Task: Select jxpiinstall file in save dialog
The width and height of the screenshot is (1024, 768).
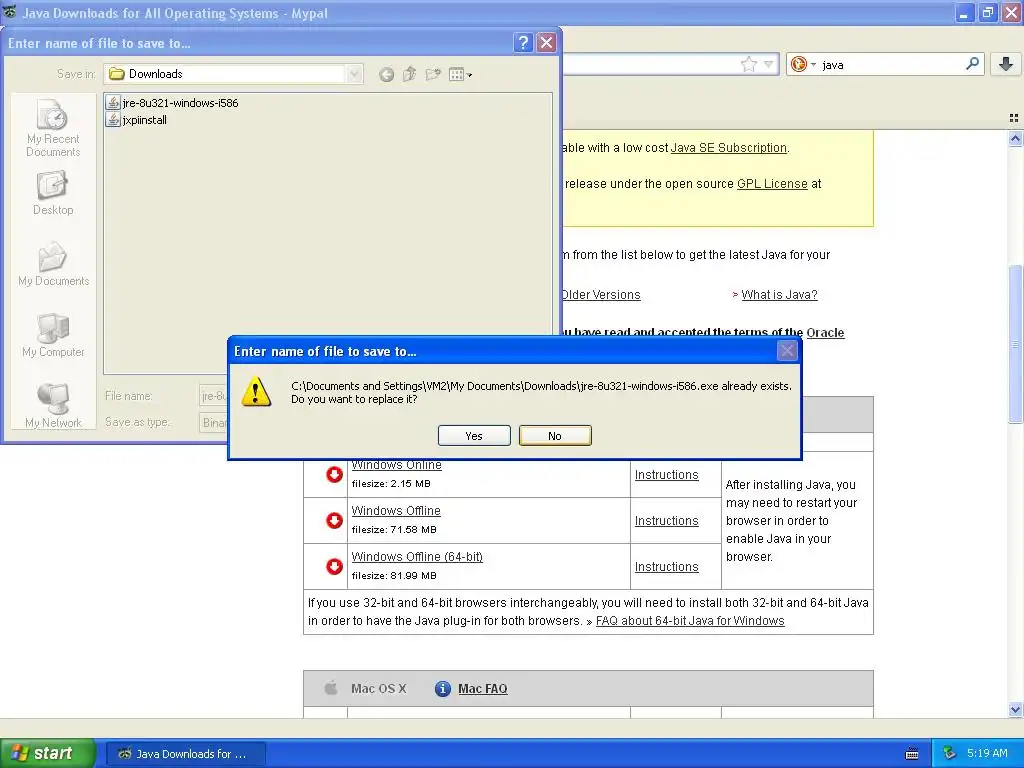Action: (137, 120)
